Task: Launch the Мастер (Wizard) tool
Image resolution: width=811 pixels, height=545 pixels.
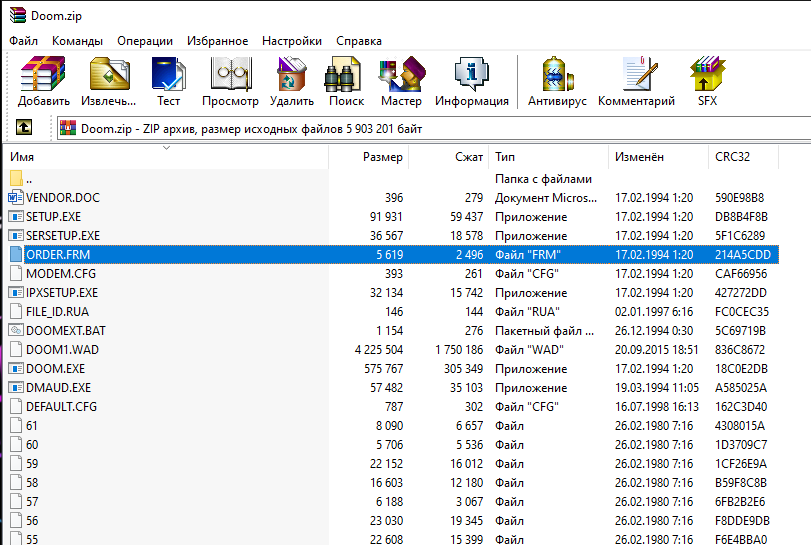Action: pyautogui.click(x=401, y=78)
